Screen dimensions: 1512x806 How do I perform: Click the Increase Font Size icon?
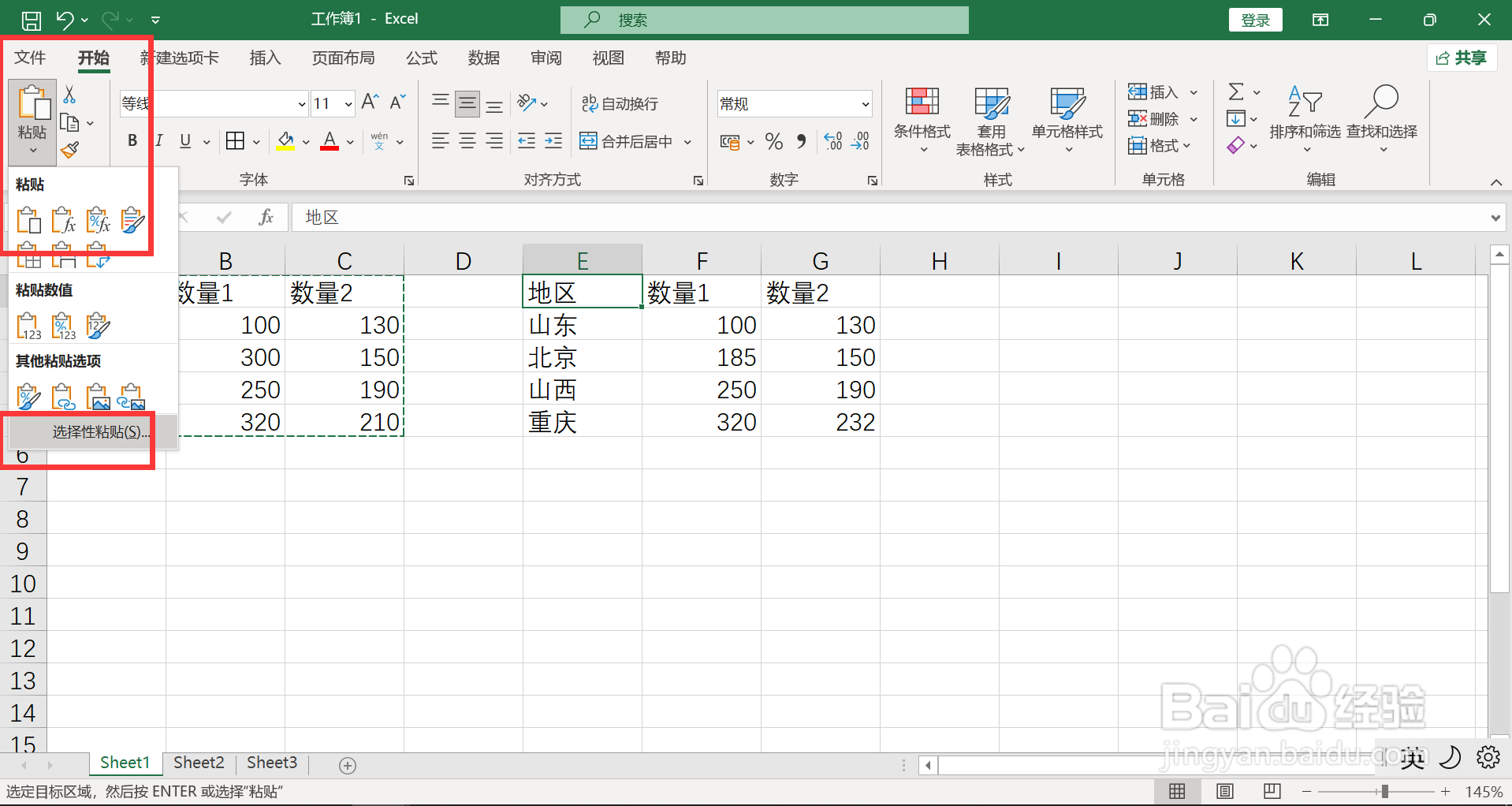[x=370, y=102]
